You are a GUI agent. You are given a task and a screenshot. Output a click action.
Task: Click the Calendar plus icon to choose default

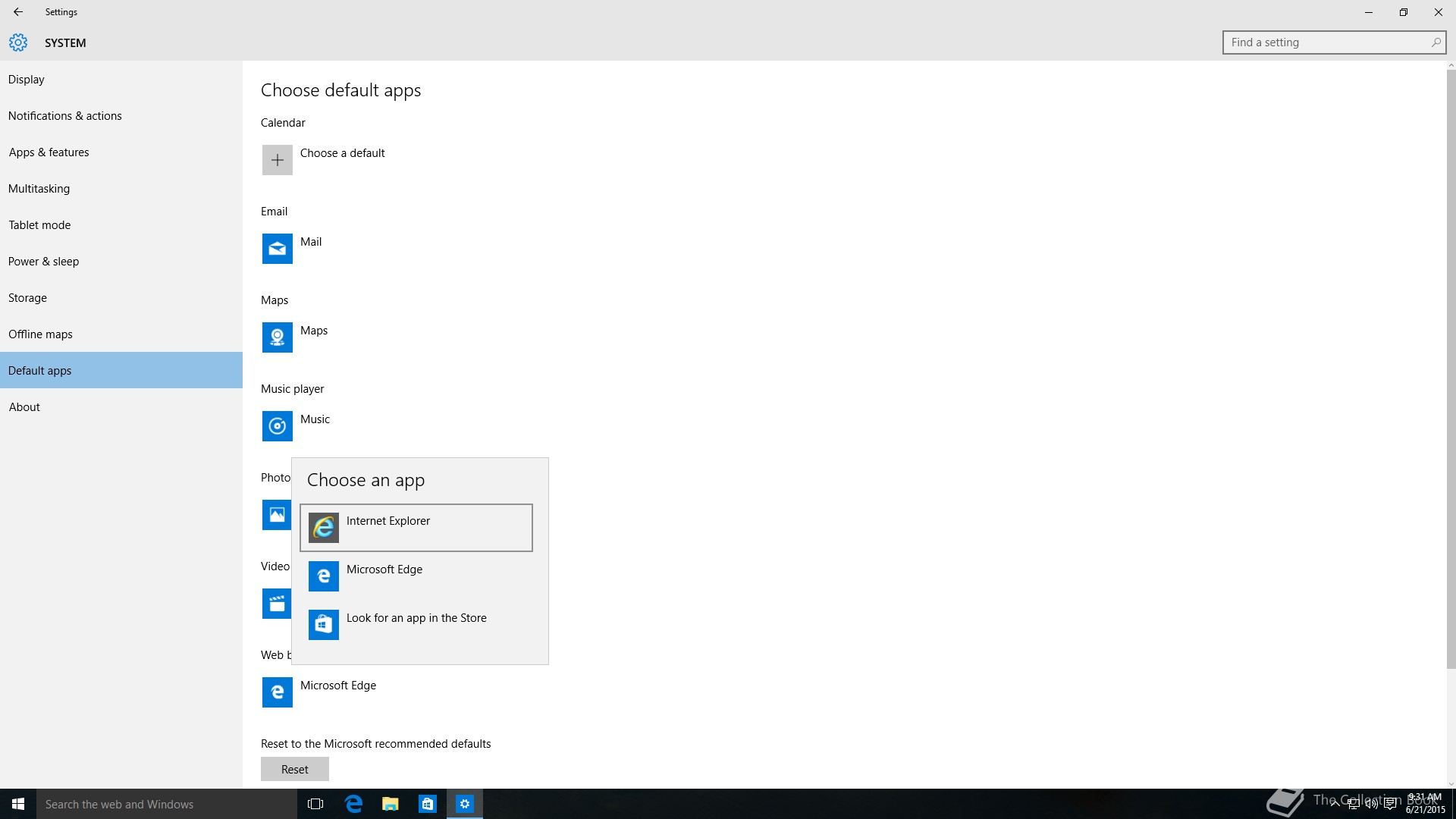click(x=277, y=160)
